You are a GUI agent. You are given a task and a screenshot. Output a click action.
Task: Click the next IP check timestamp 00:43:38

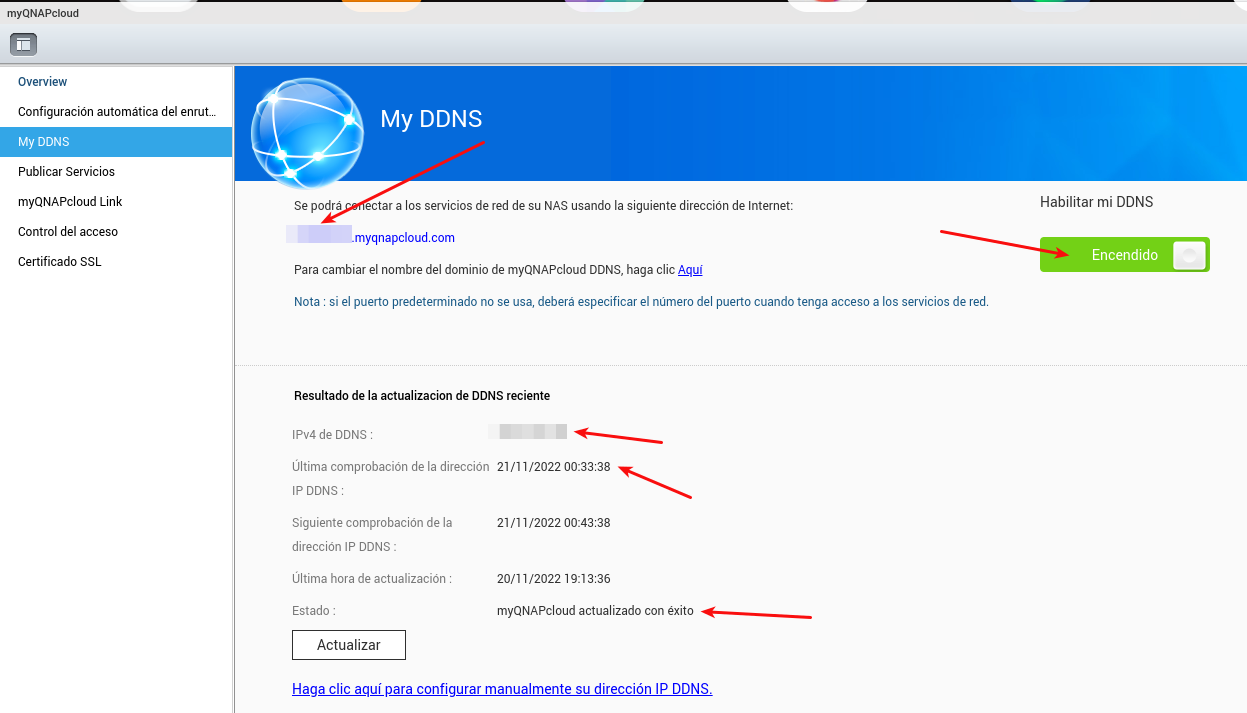tap(553, 523)
